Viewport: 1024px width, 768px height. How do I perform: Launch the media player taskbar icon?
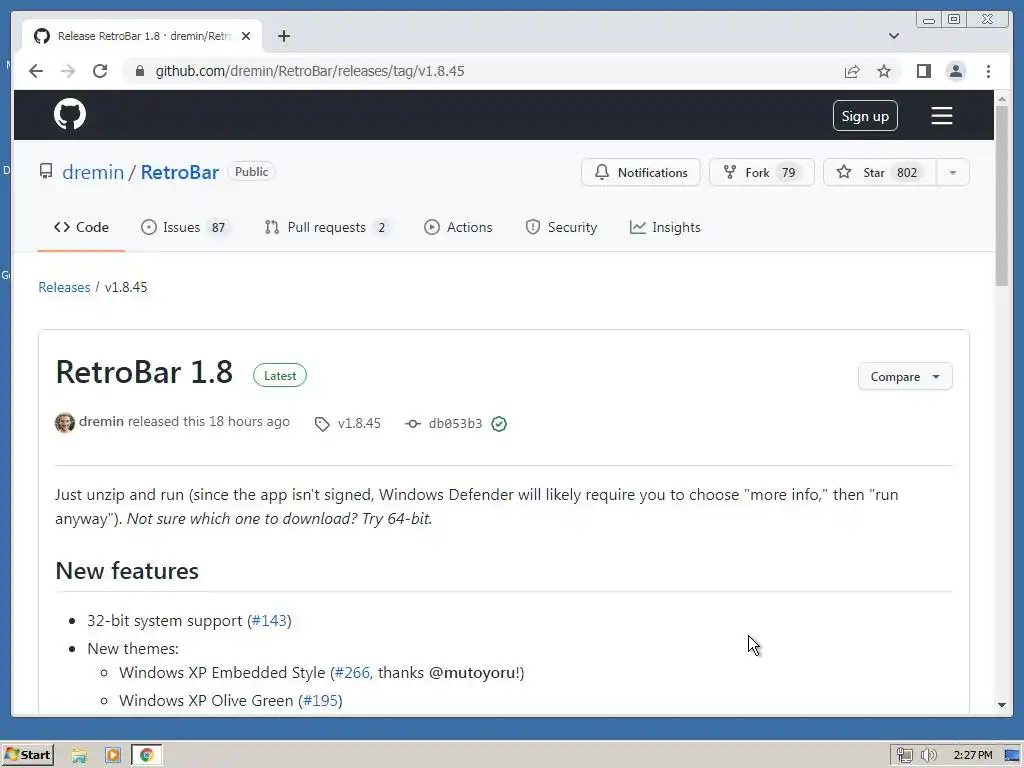(x=113, y=756)
